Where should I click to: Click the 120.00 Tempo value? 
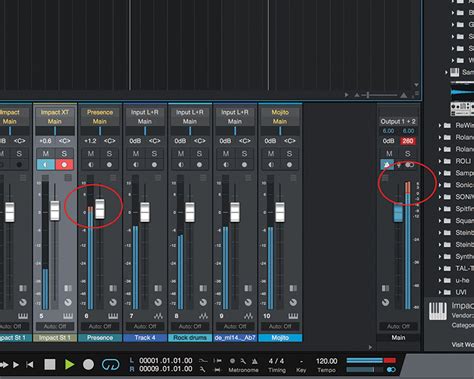coord(326,361)
